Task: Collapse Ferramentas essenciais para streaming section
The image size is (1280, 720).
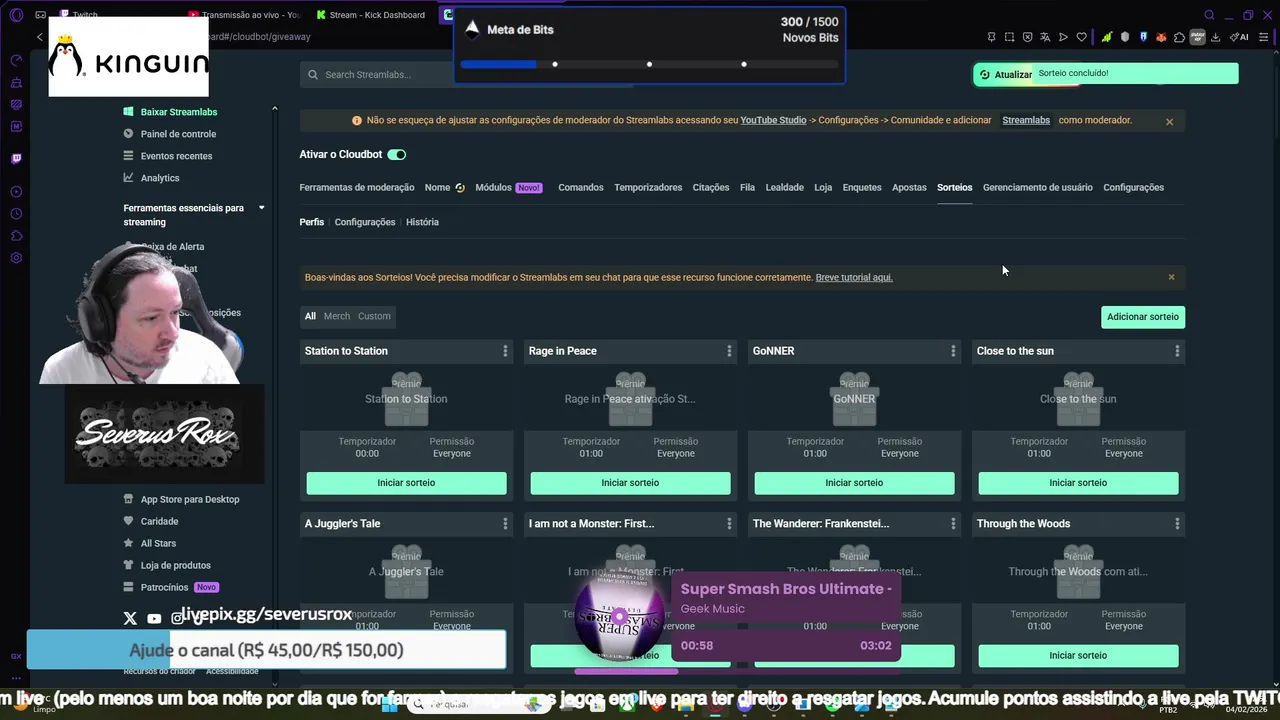Action: 262,208
